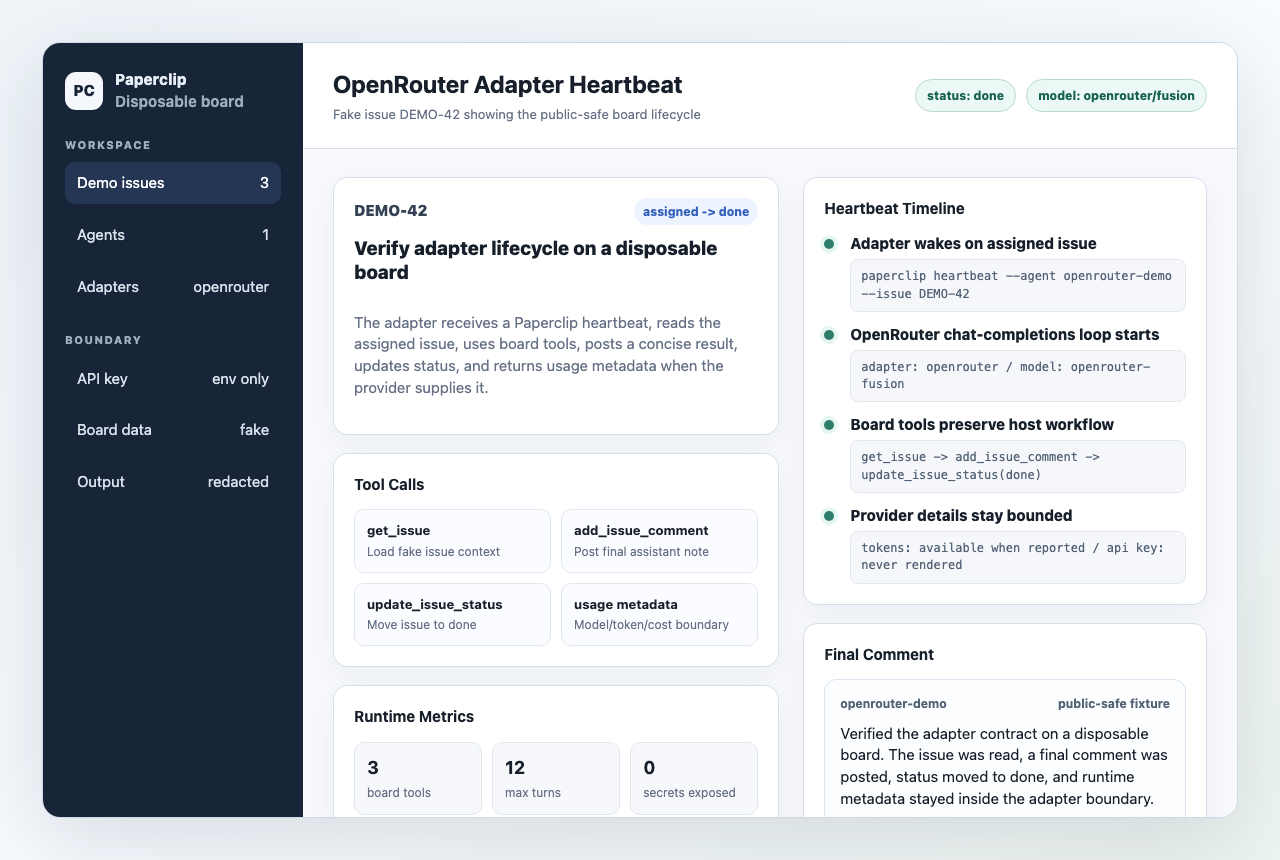The image size is (1280, 860).
Task: Click the Verify adapter lifecycle issue title
Action: tap(536, 260)
